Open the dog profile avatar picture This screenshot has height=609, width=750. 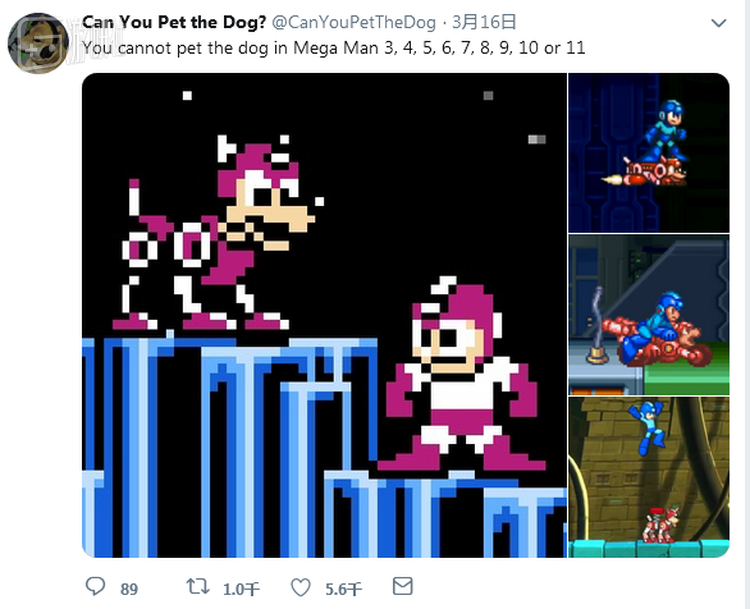pos(38,43)
